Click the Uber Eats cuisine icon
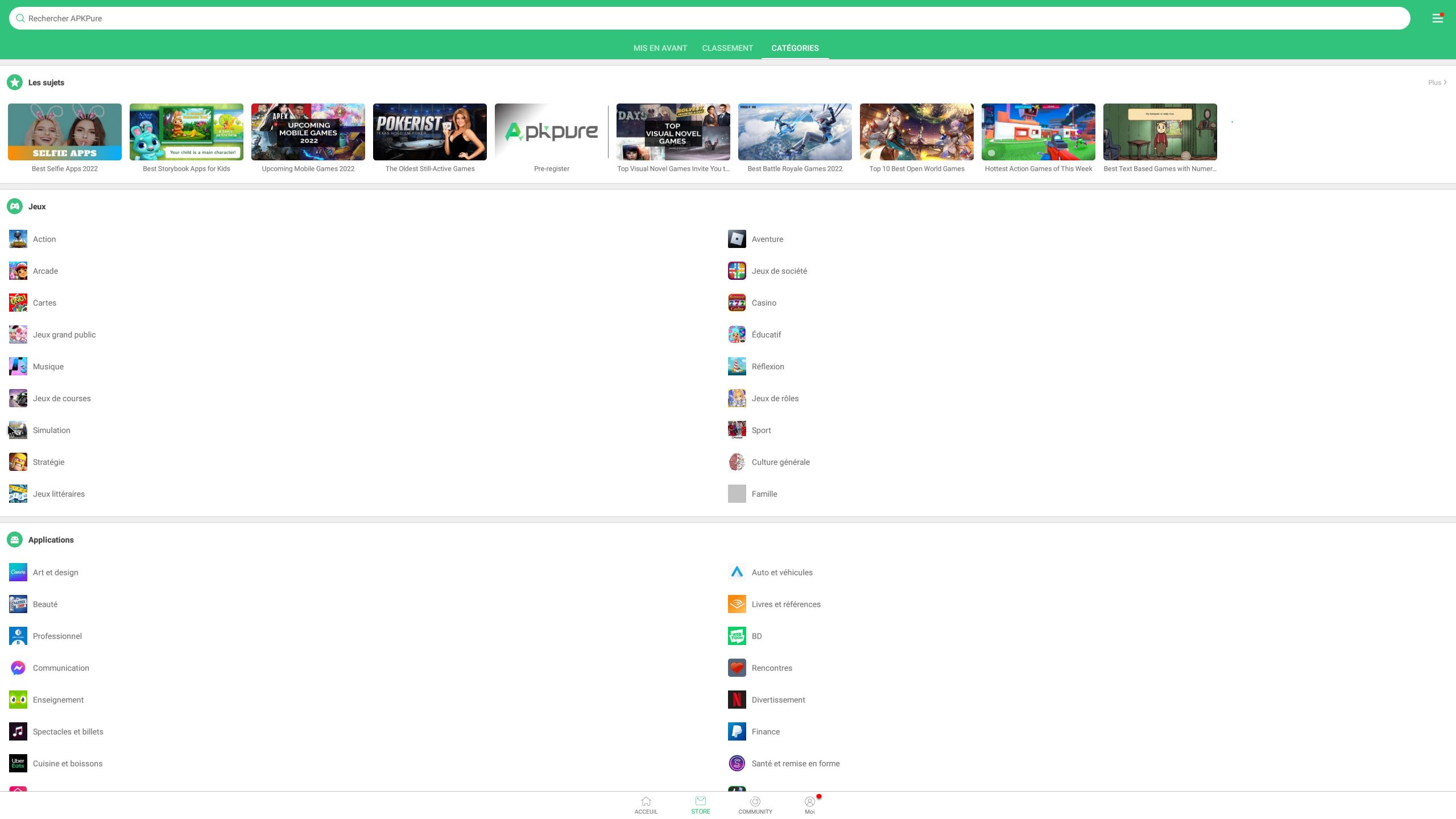 (x=18, y=763)
